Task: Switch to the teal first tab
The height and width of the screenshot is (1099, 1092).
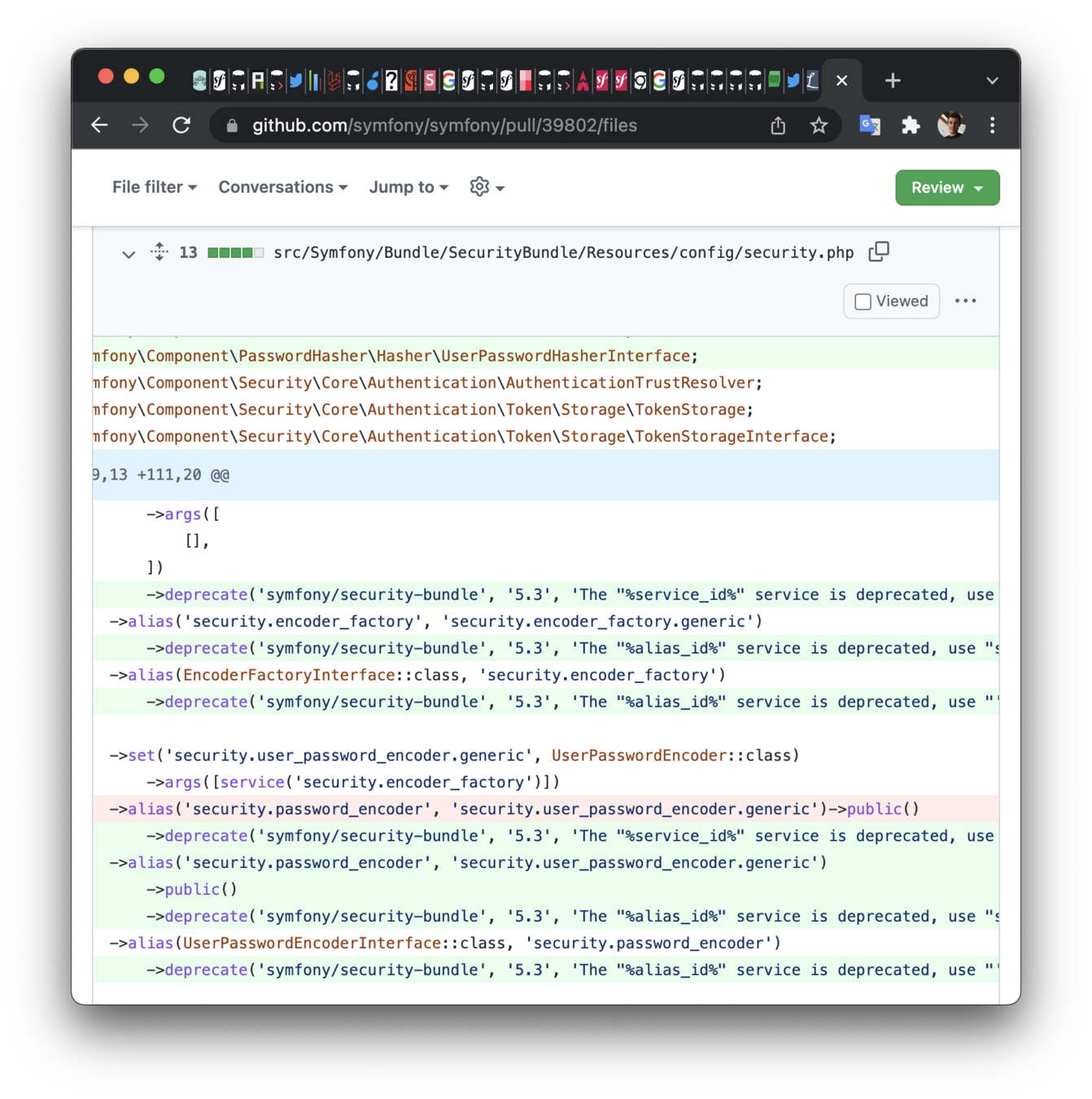Action: point(199,81)
